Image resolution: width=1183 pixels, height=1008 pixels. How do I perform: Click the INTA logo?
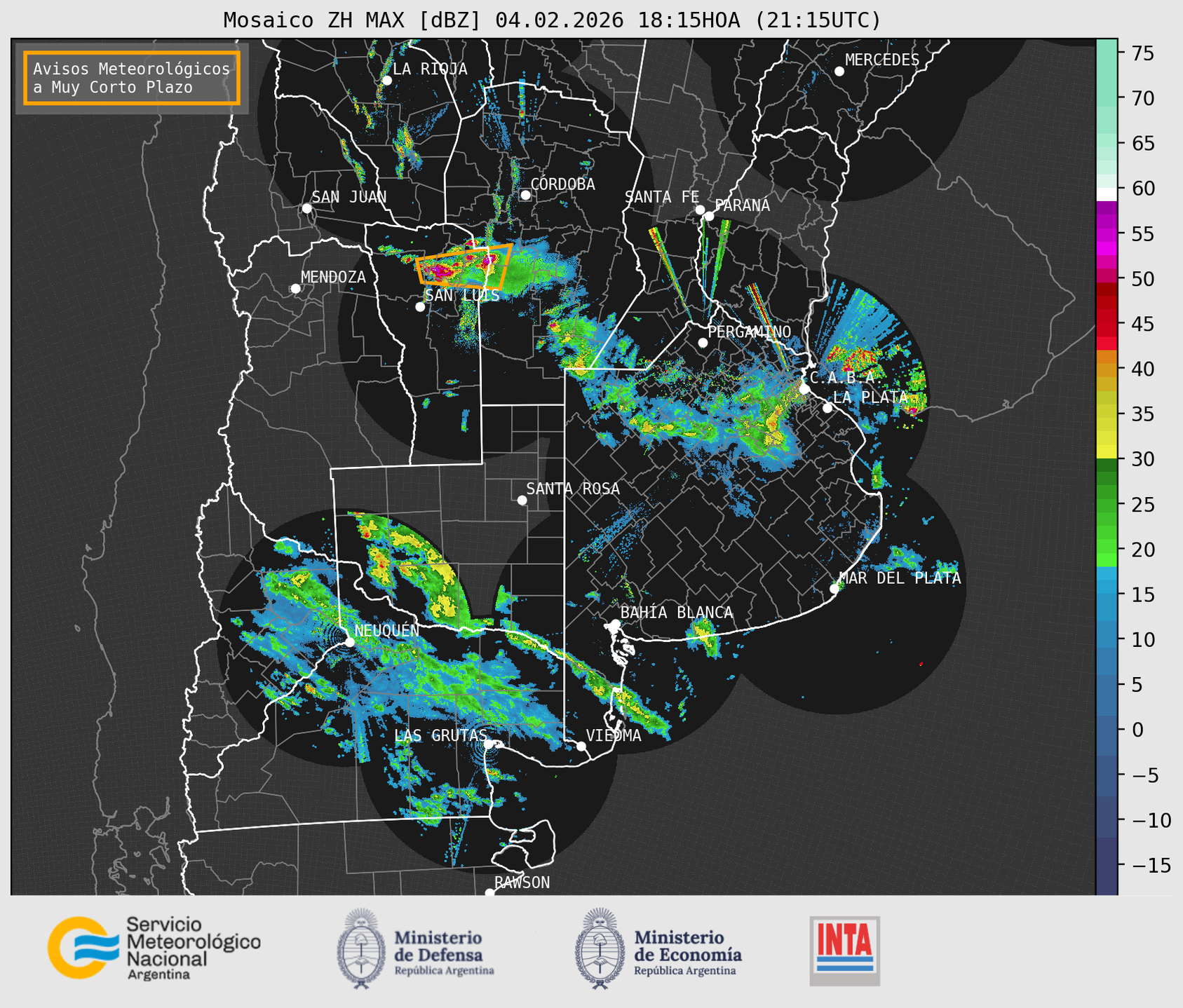(x=845, y=951)
